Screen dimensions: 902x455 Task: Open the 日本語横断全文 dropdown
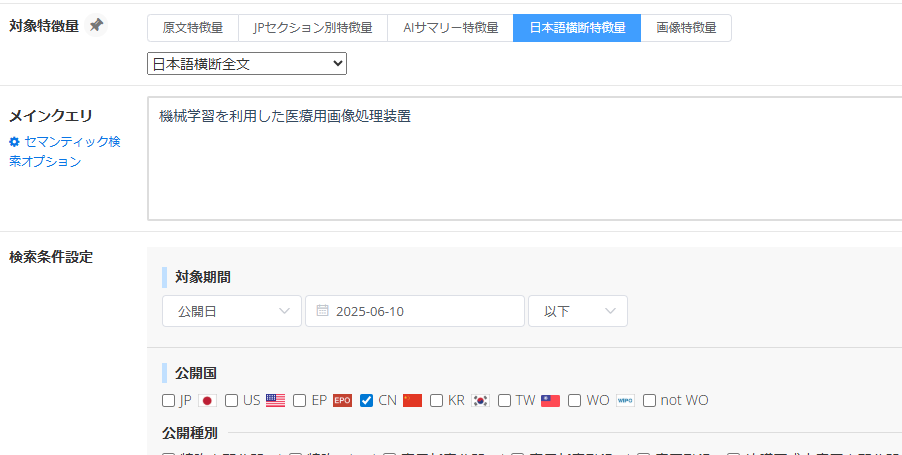(x=246, y=64)
